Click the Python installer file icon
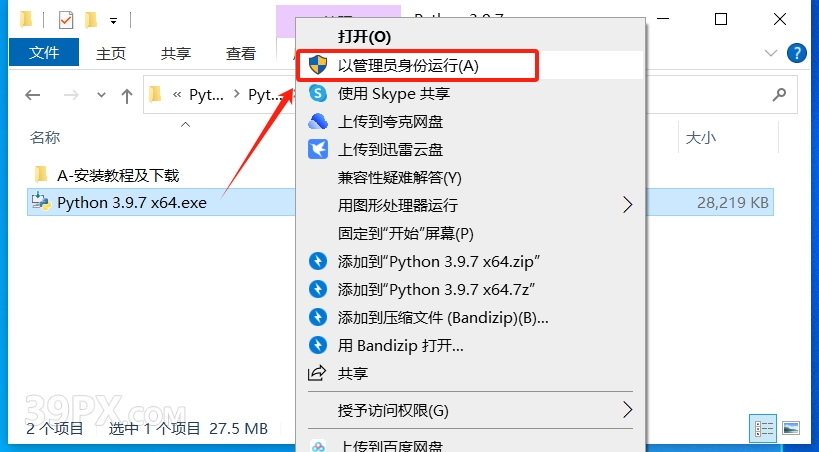The width and height of the screenshot is (819, 452). [x=41, y=202]
